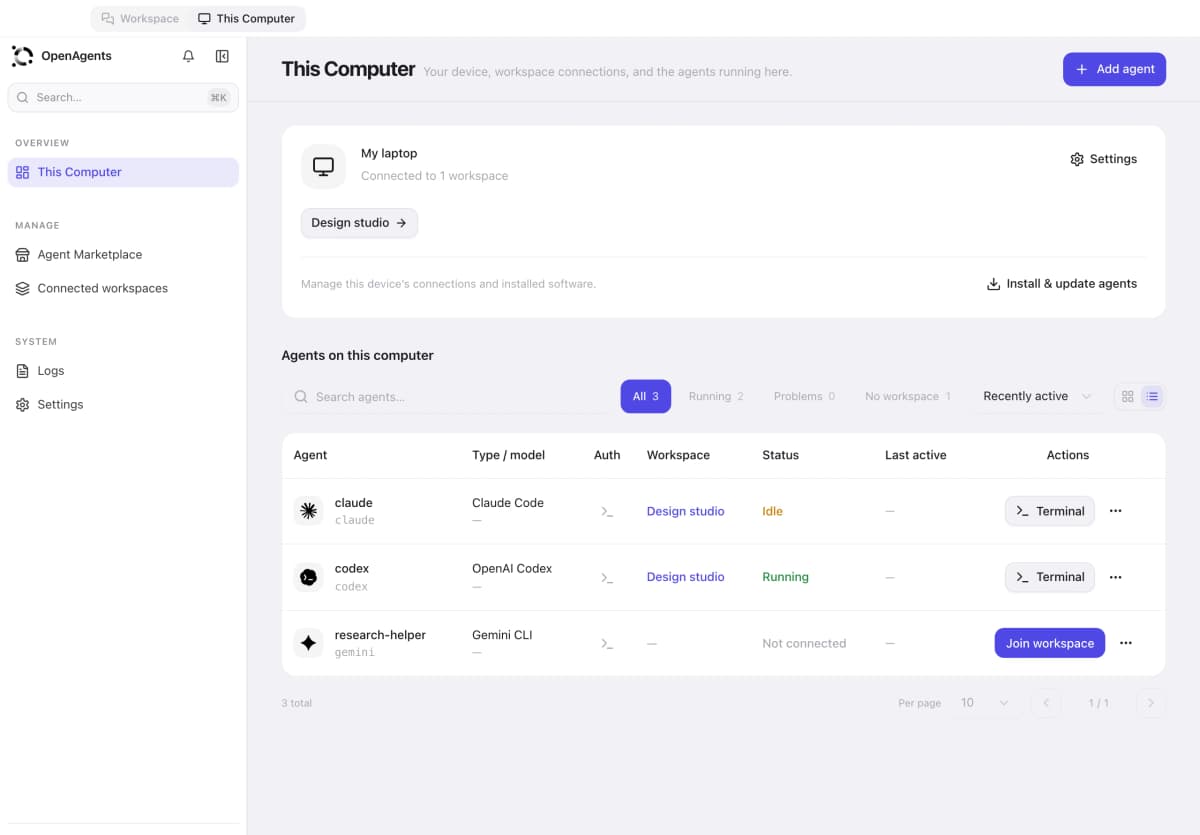Image resolution: width=1200 pixels, height=835 pixels.
Task: Focus the sidebar Search field
Action: tap(123, 97)
